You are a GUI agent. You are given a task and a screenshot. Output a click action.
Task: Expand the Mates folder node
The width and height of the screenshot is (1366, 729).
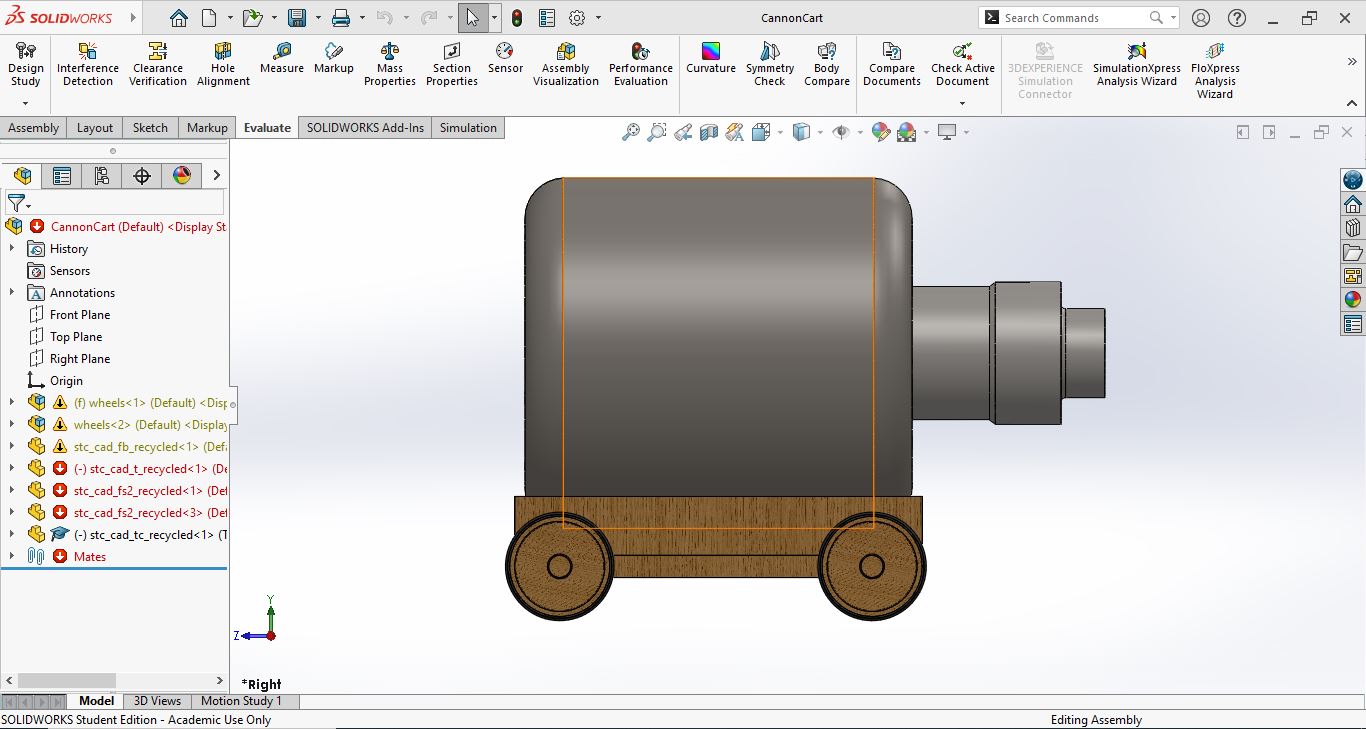(x=12, y=557)
